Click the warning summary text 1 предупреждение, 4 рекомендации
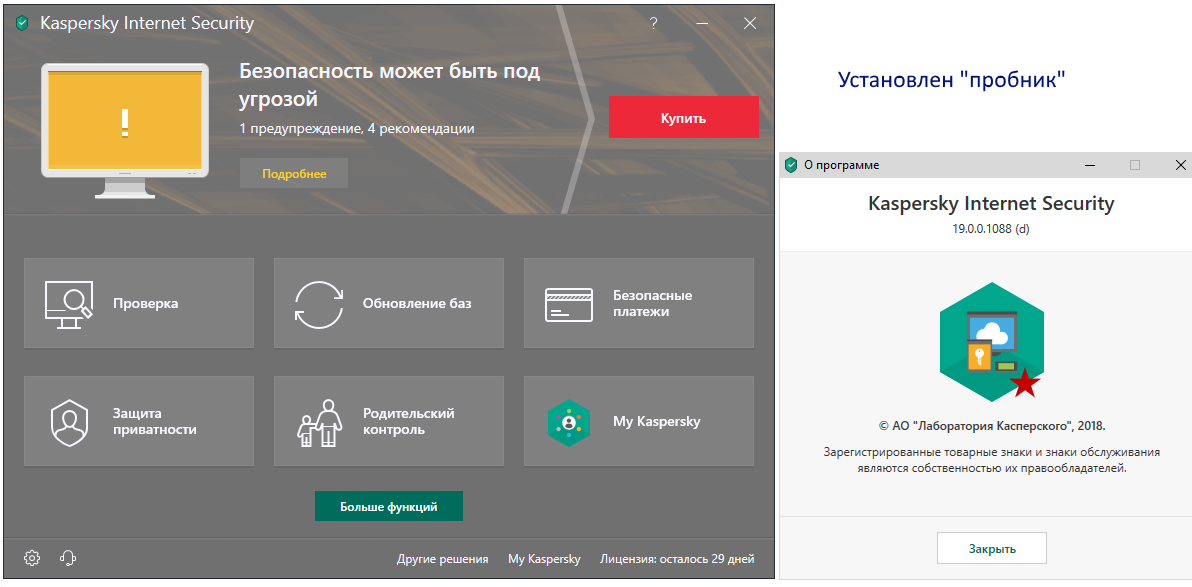 pyautogui.click(x=357, y=129)
